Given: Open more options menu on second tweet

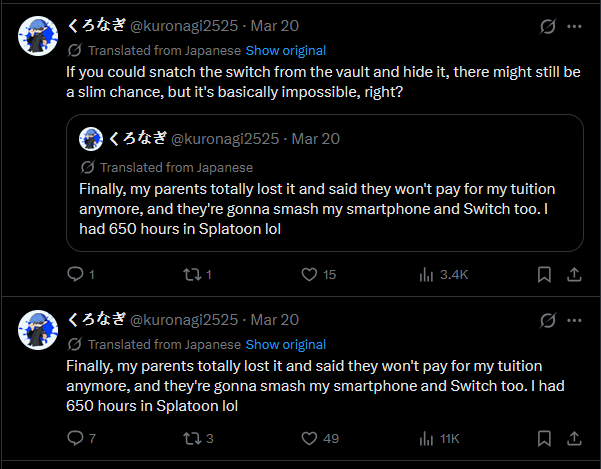Looking at the screenshot, I should click(575, 320).
